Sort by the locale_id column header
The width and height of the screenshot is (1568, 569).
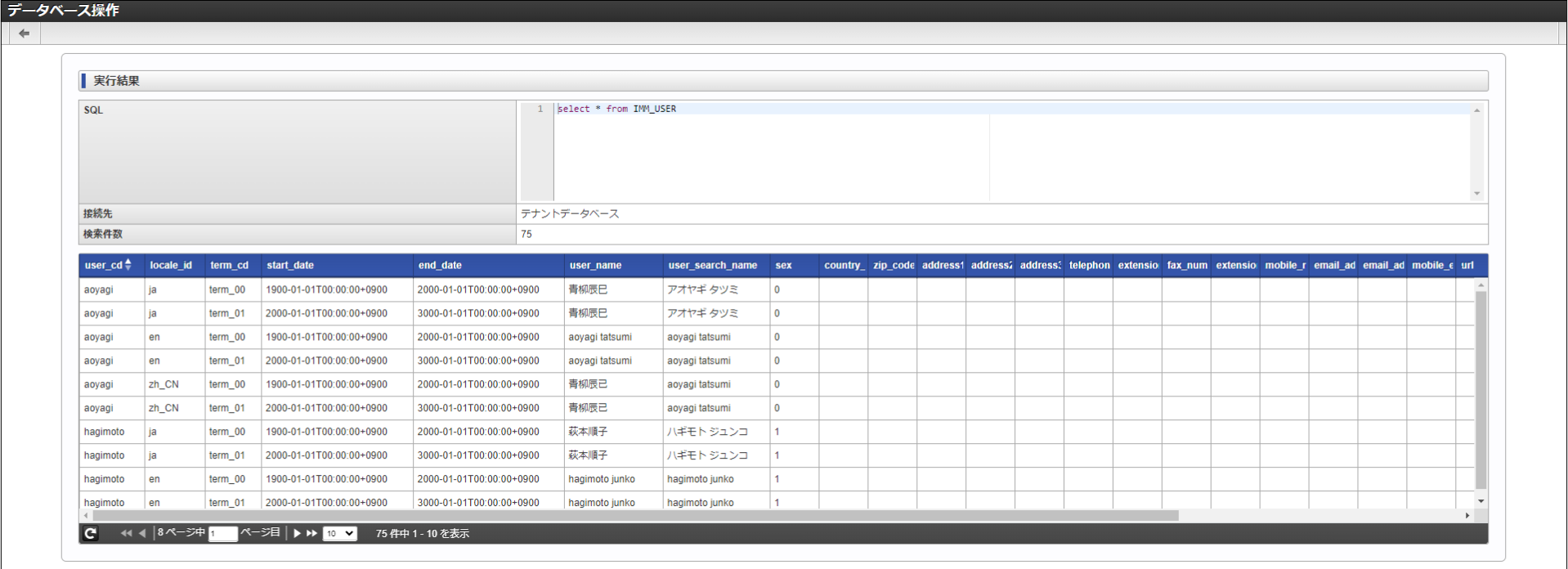pyautogui.click(x=171, y=266)
